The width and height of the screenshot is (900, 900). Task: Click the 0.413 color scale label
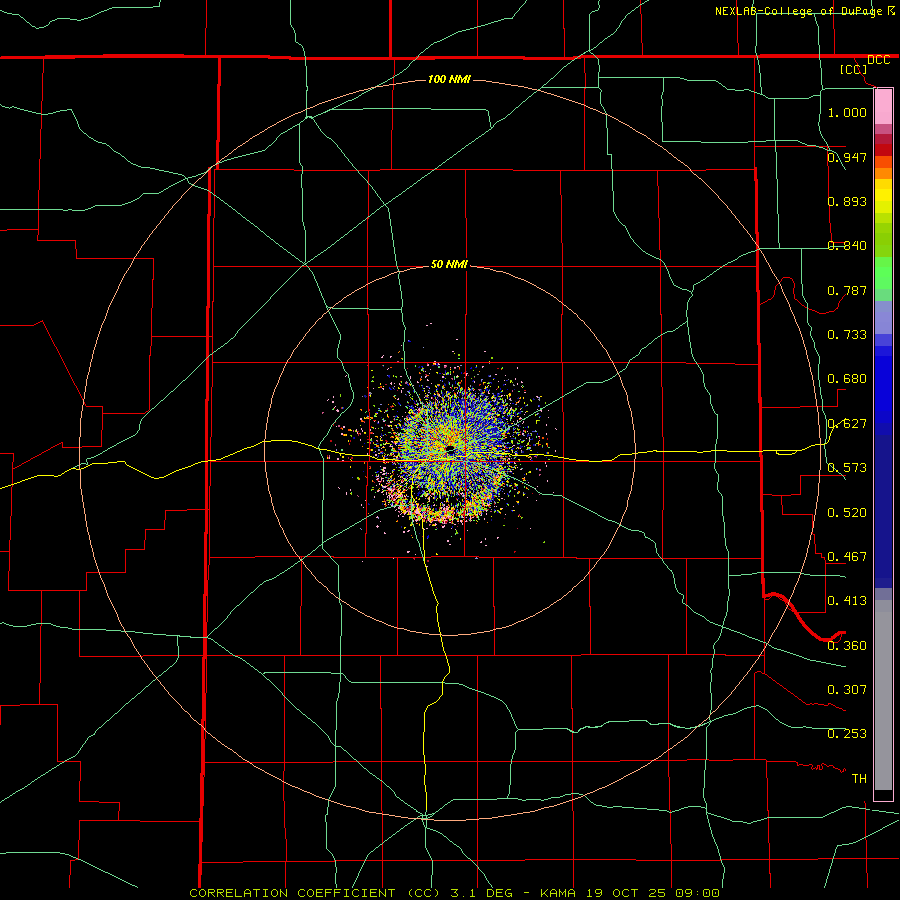847,600
